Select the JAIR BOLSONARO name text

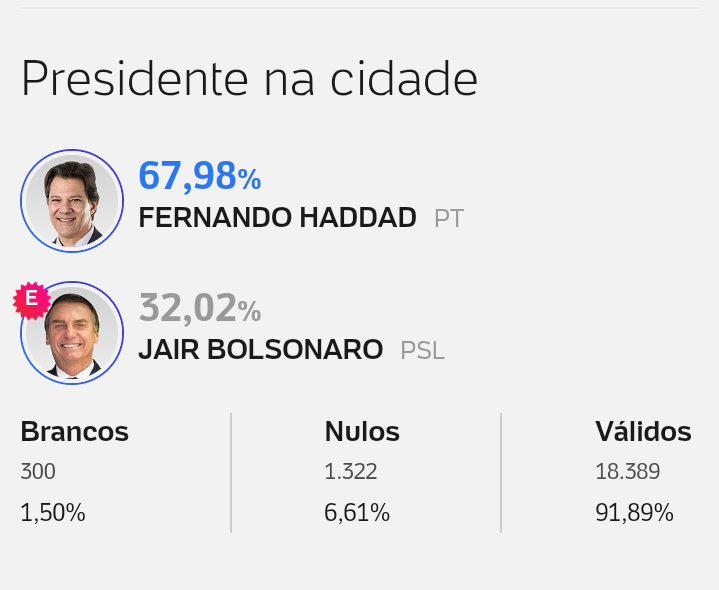[260, 350]
